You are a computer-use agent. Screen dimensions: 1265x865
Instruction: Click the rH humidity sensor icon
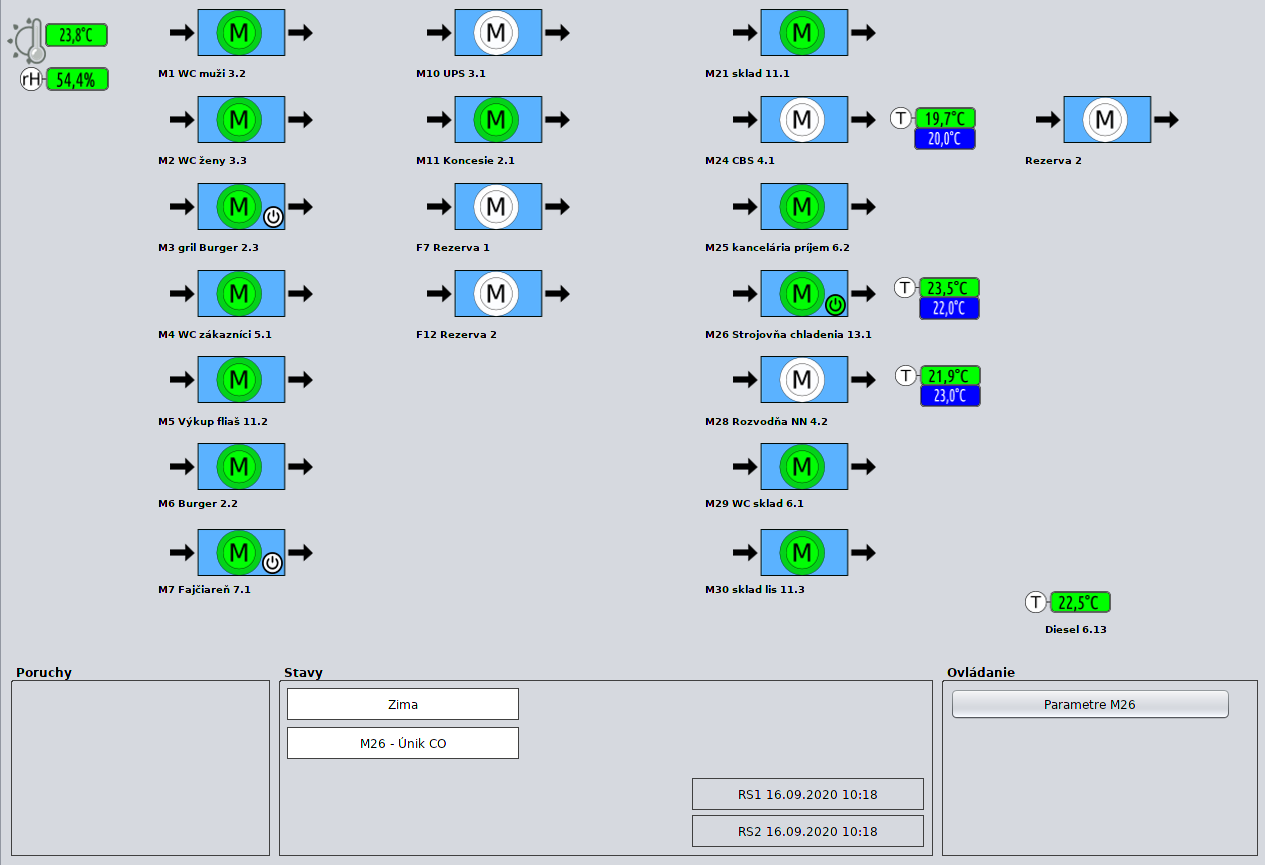pos(33,80)
